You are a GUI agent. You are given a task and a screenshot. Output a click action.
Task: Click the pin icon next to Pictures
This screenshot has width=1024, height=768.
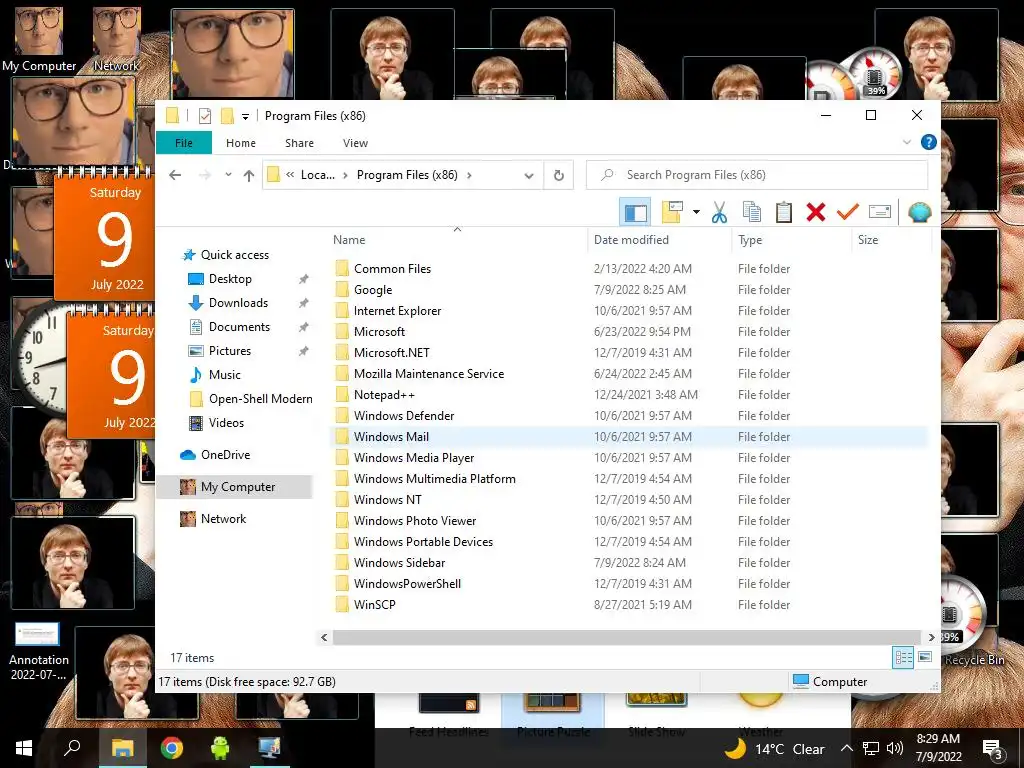click(303, 351)
